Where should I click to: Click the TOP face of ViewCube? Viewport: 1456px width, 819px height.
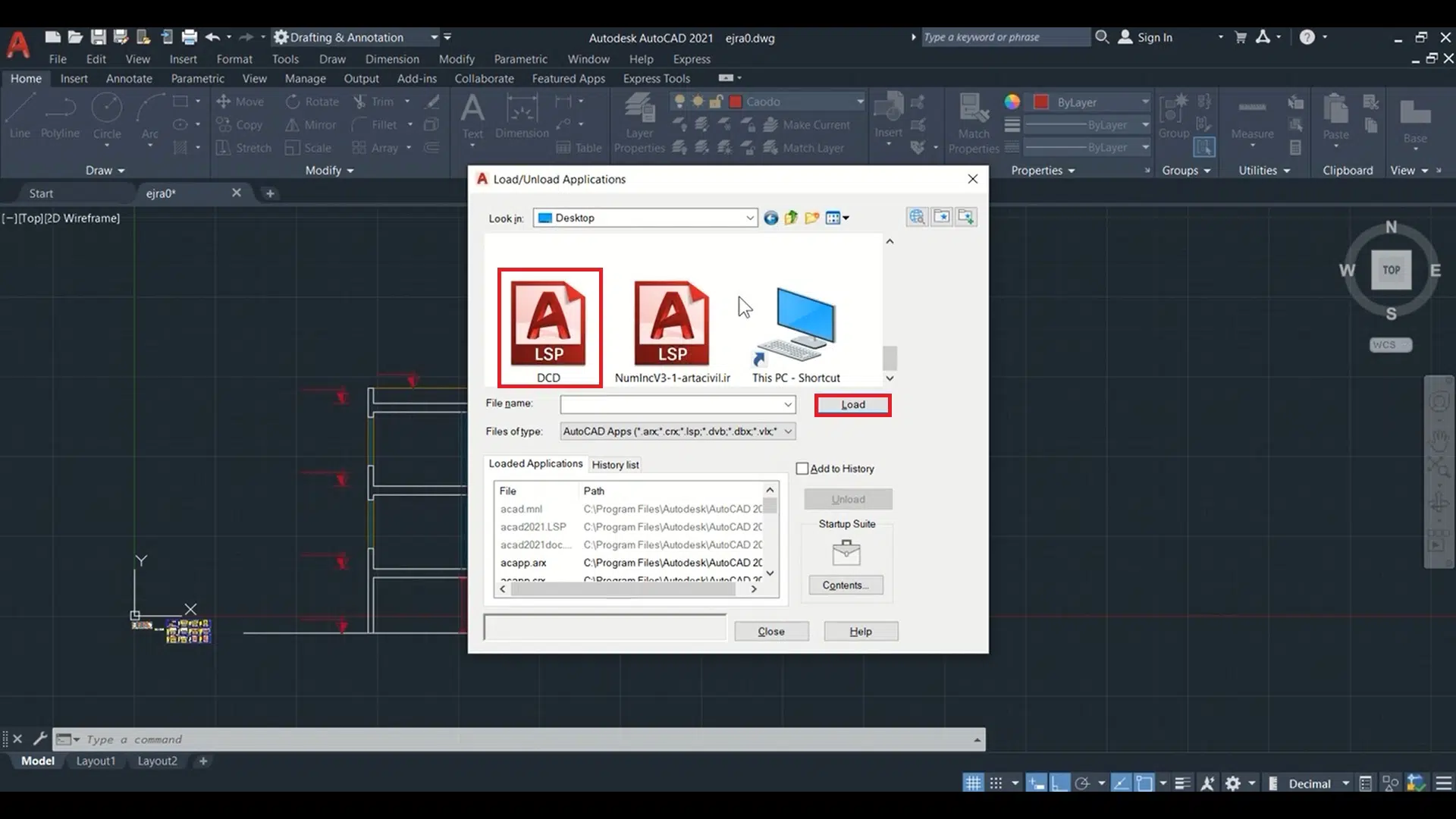pyautogui.click(x=1391, y=270)
